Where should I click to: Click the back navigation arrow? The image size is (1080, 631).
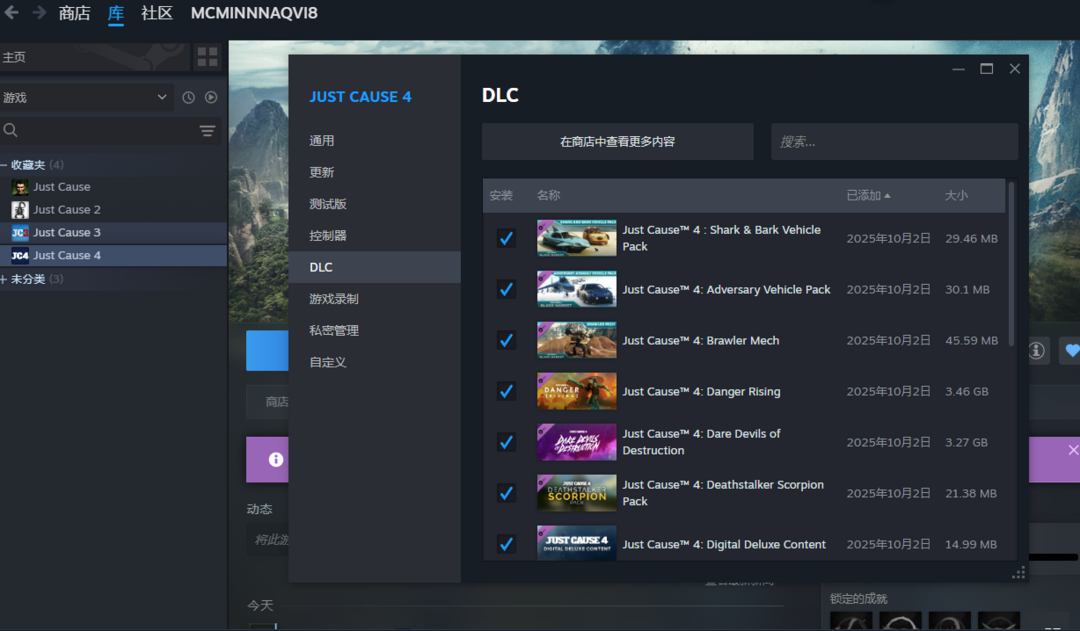(12, 13)
